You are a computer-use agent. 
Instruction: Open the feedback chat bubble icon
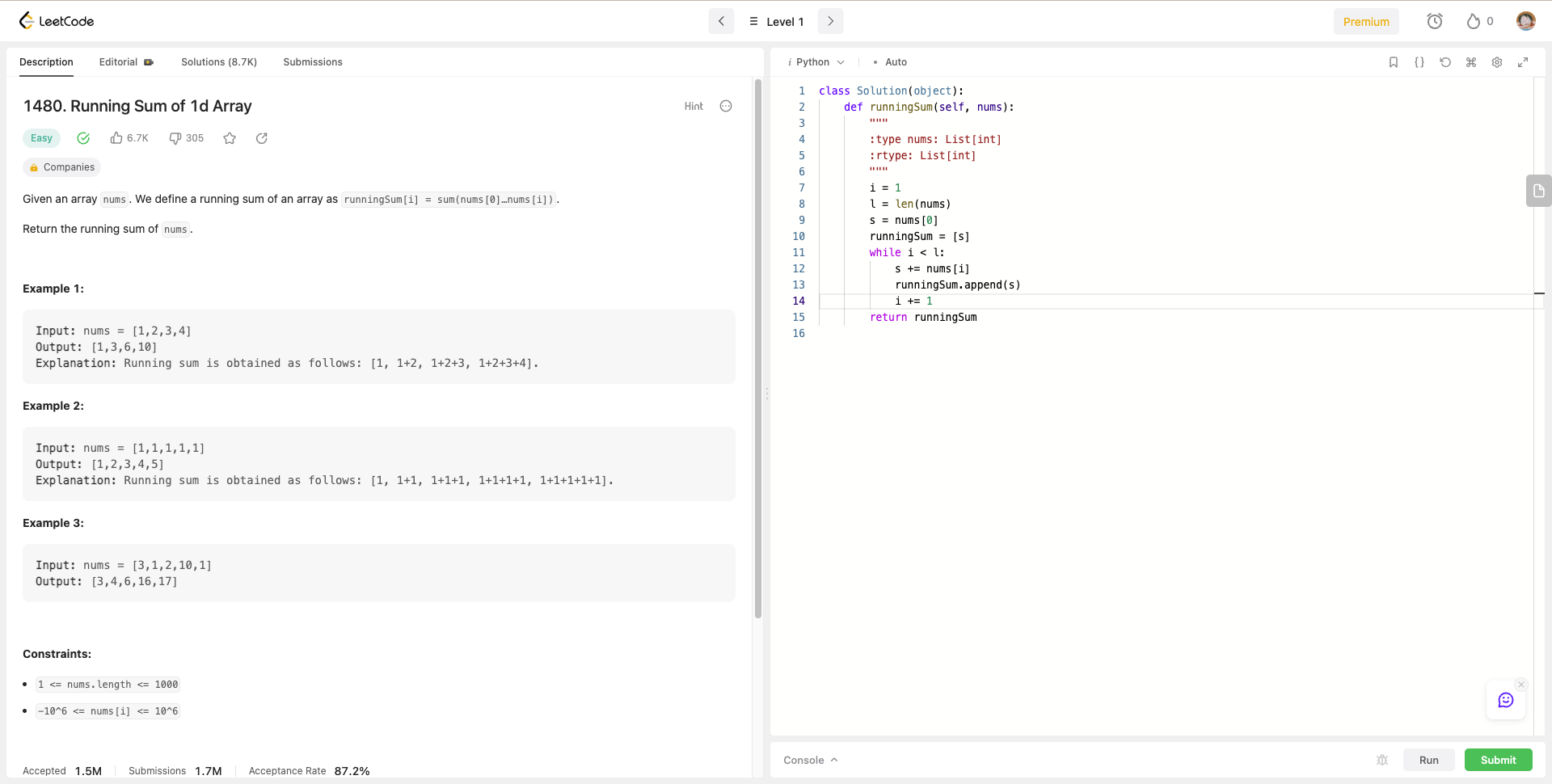[1506, 700]
